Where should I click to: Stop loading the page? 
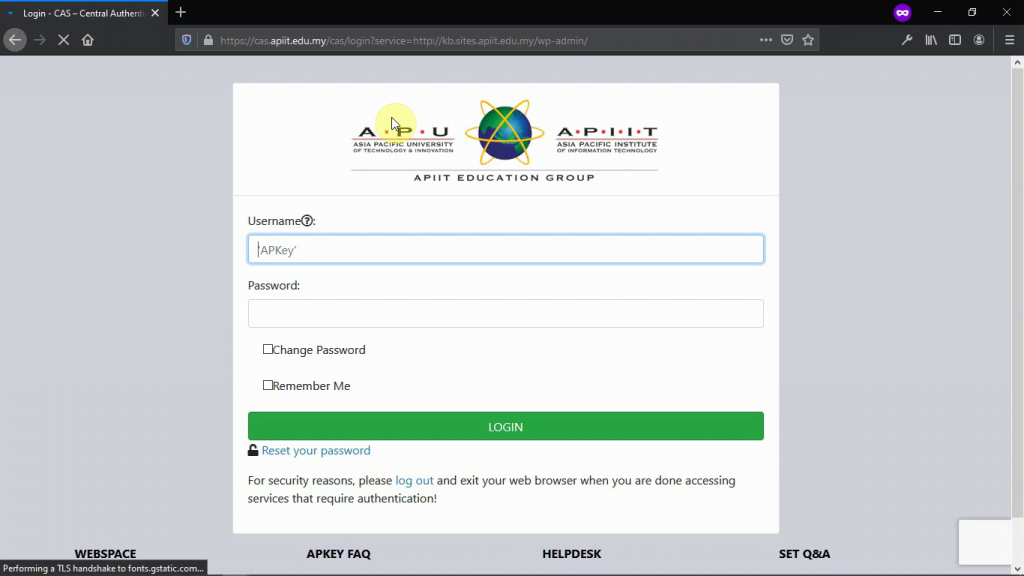(x=63, y=40)
